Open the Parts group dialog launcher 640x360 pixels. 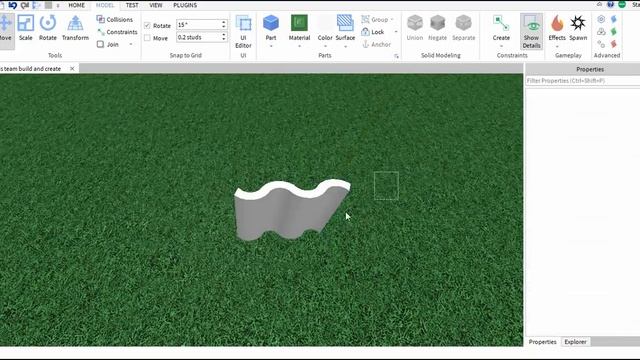396,56
